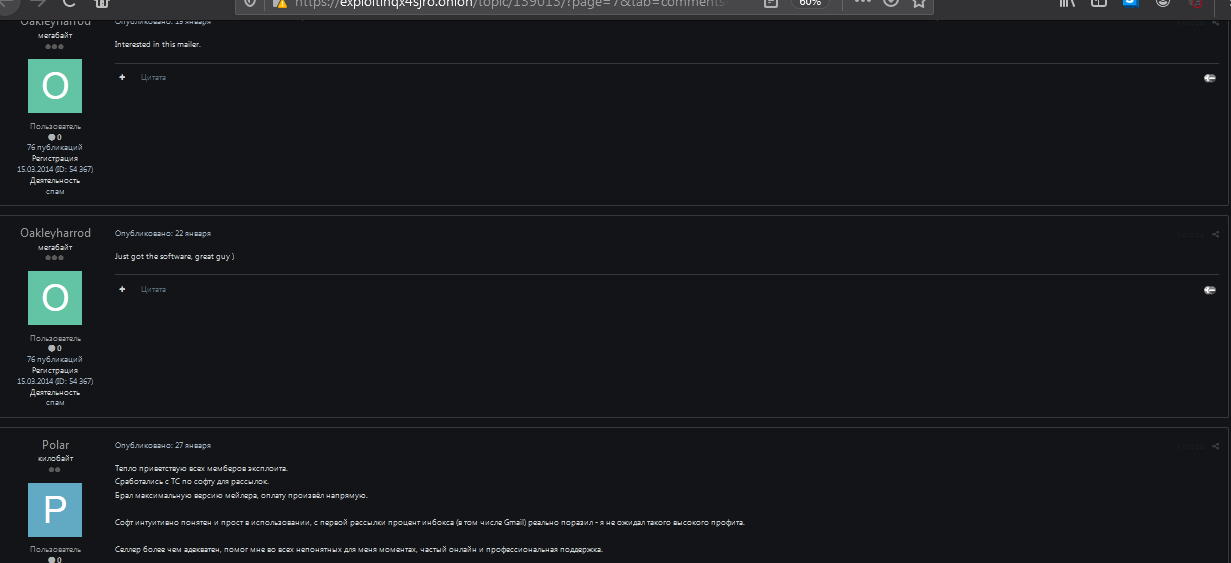
Task: Click '15.03.2014 (ID: 54 367)' beside the 22 января post
Action: [55, 381]
